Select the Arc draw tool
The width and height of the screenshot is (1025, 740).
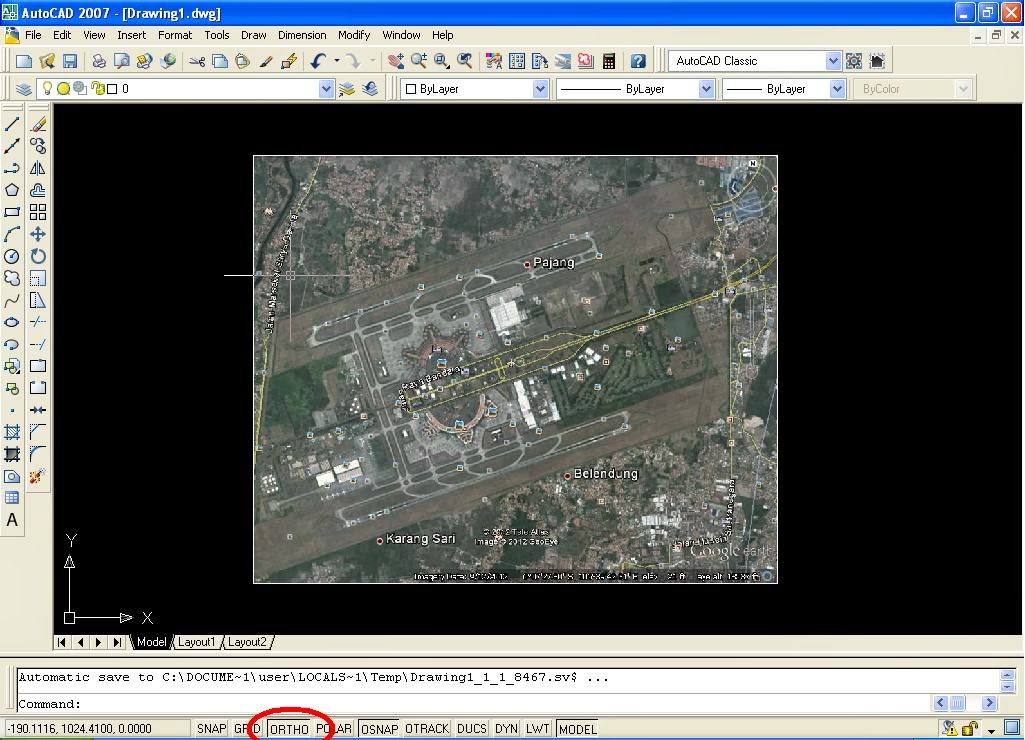[12, 234]
